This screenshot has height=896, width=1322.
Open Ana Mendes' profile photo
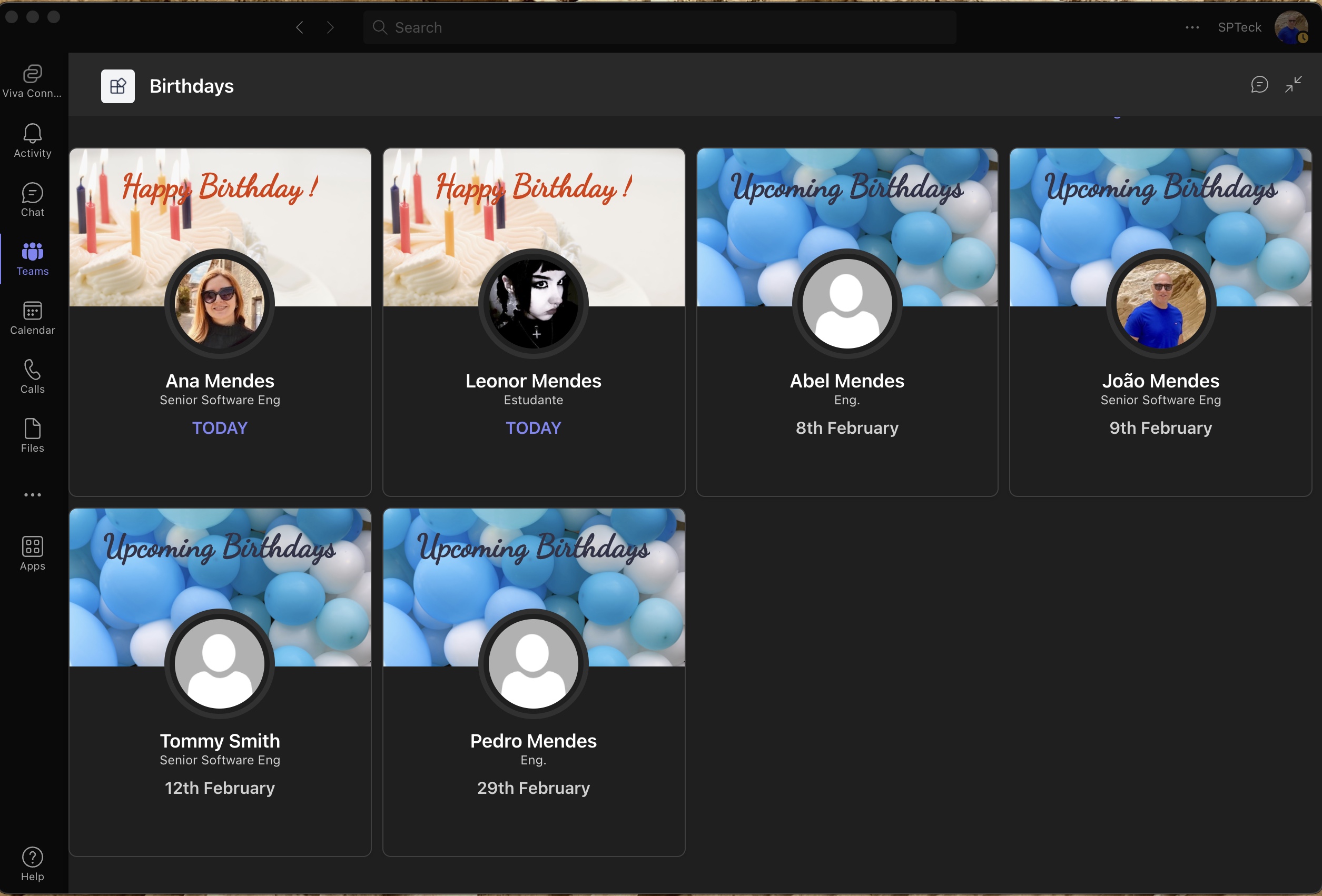point(220,304)
